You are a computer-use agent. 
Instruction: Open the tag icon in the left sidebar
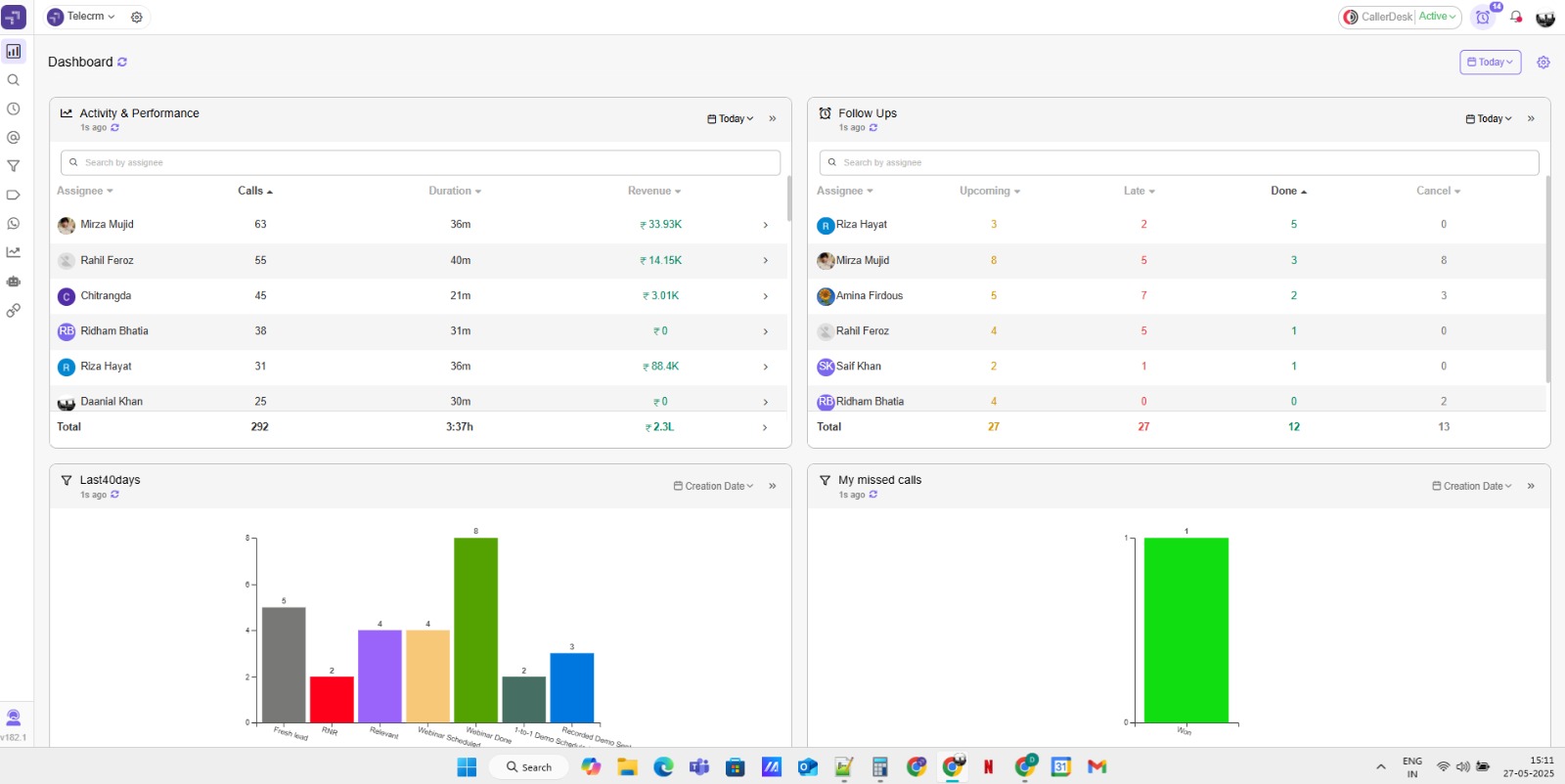(x=14, y=195)
